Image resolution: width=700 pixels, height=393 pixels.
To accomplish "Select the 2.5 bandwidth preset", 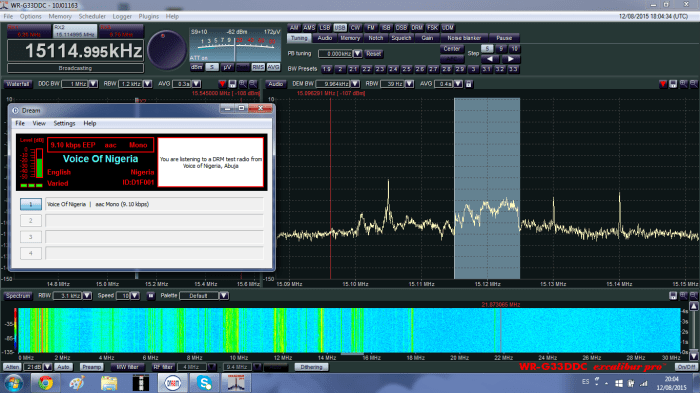I will (406, 69).
